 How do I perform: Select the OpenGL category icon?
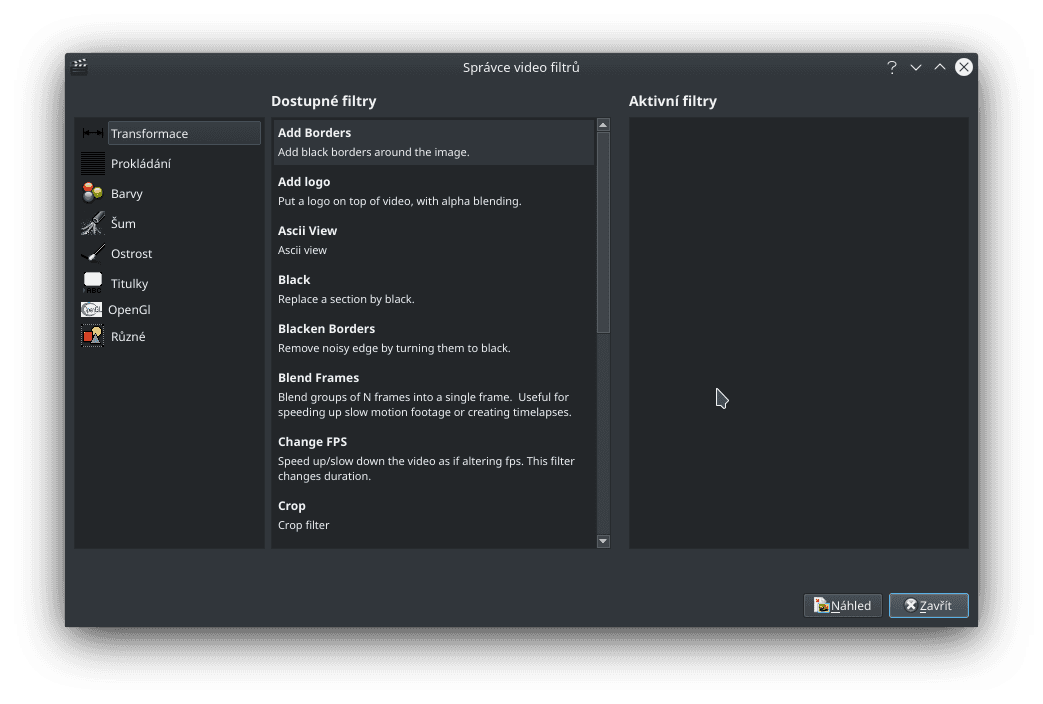(x=91, y=309)
